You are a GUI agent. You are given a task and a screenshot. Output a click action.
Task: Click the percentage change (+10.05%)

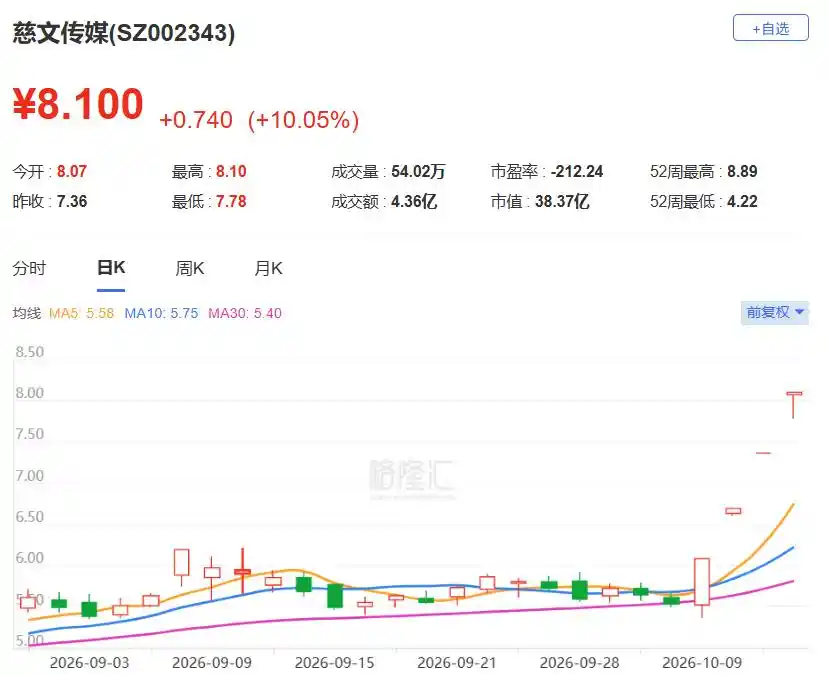click(x=304, y=120)
